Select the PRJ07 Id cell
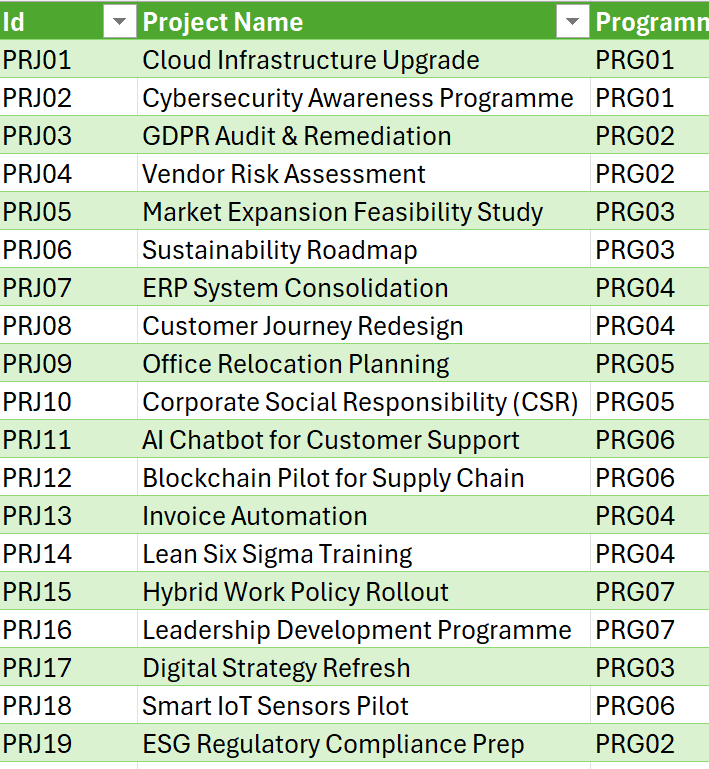 click(x=38, y=288)
